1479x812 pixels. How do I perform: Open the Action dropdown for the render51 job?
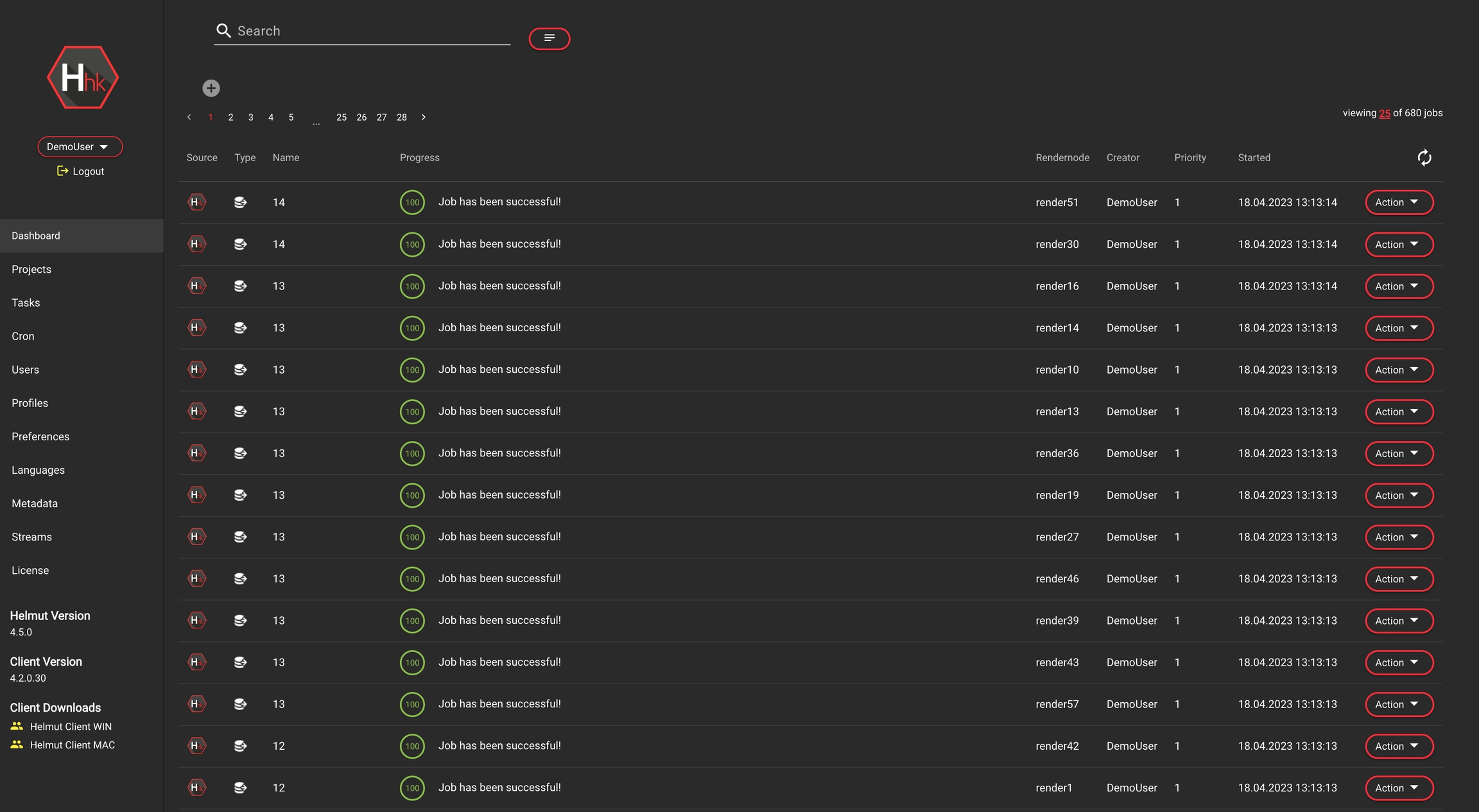pos(1398,202)
